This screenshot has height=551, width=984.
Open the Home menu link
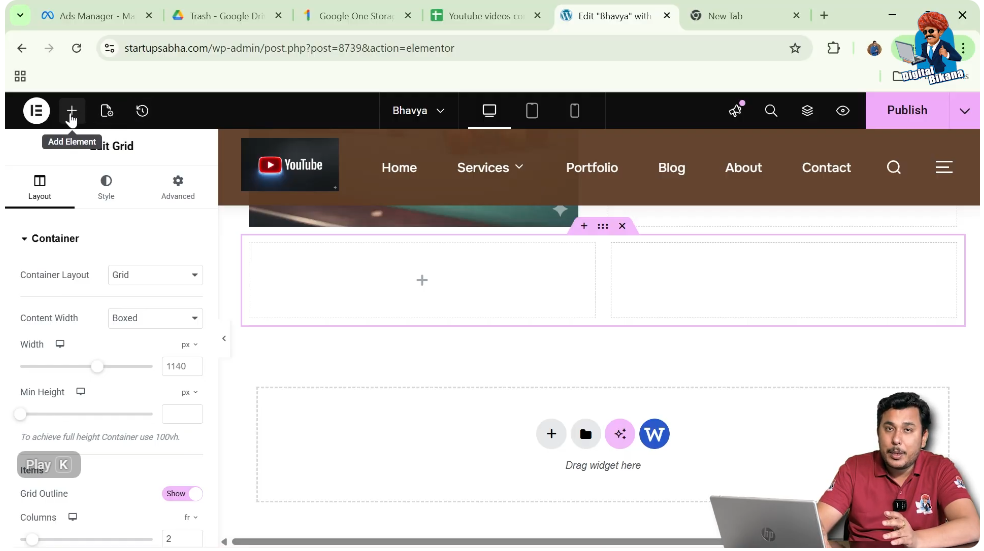(399, 168)
